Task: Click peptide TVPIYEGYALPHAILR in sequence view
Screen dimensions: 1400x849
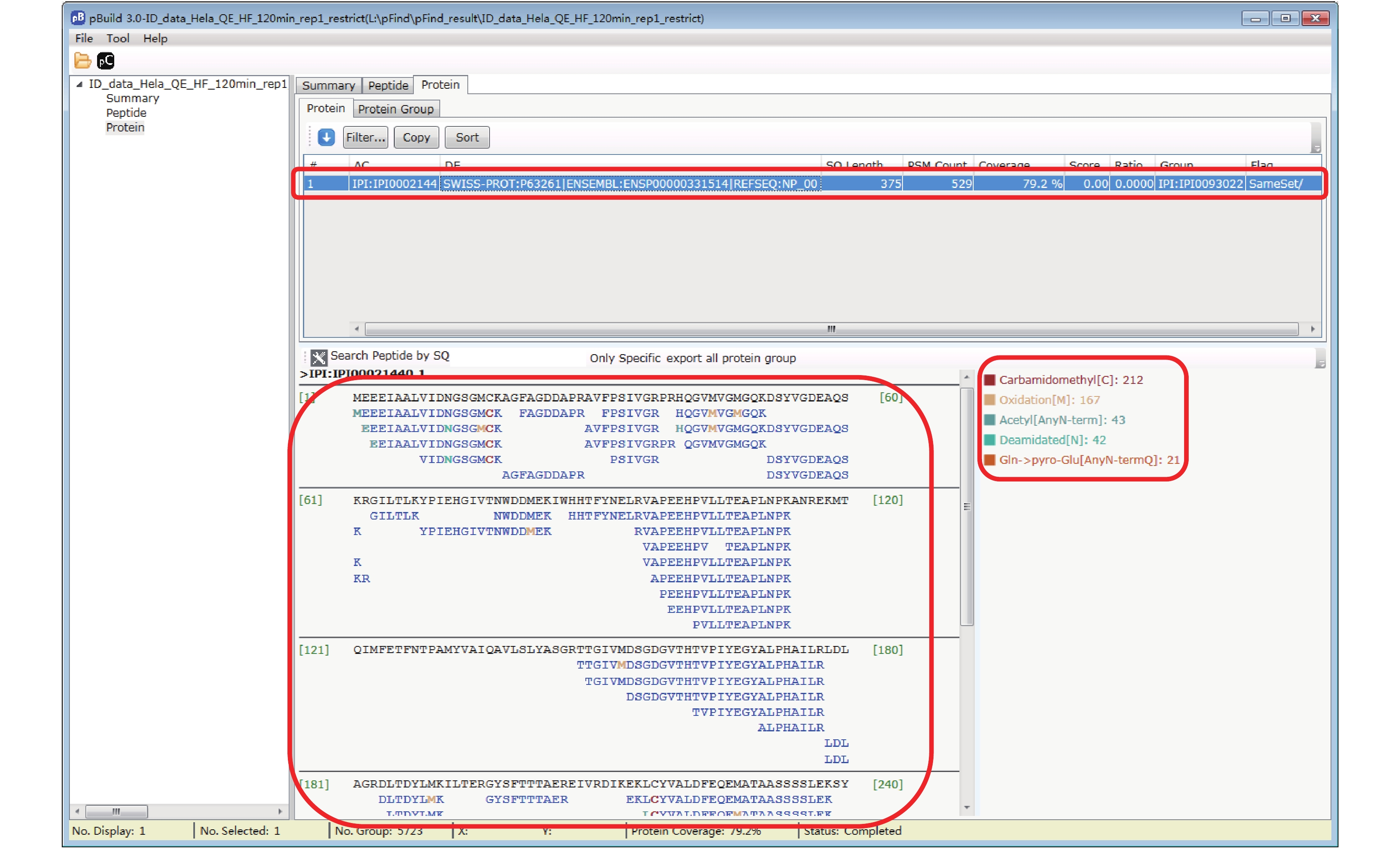Action: [757, 712]
